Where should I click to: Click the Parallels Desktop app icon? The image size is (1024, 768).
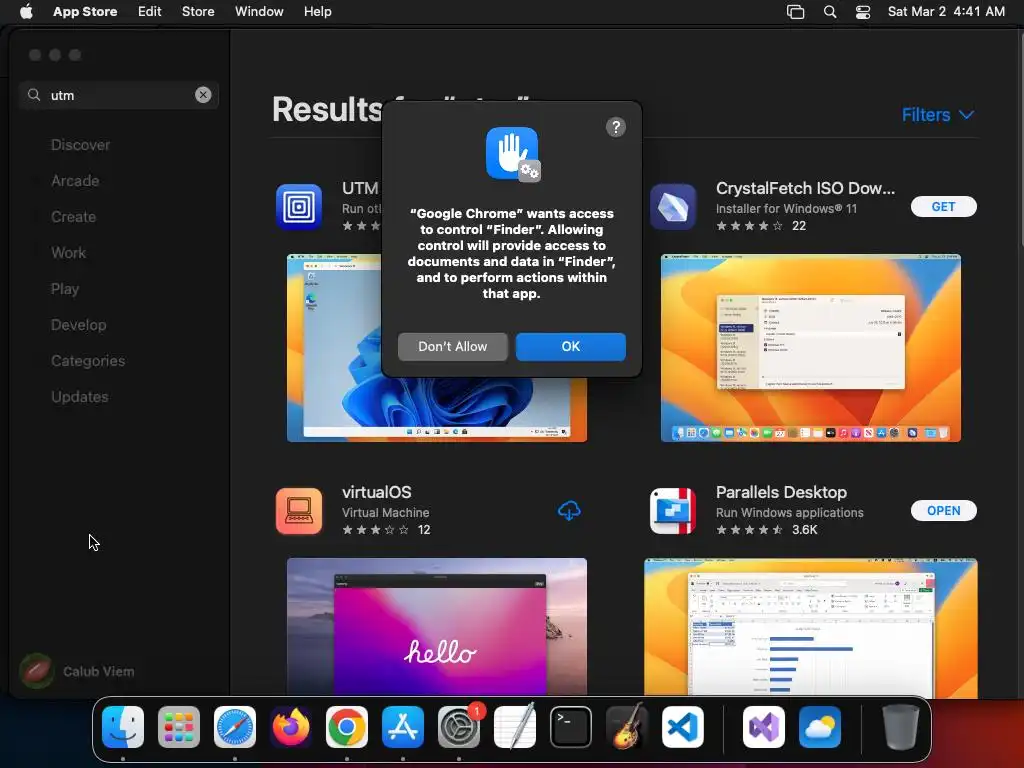coord(673,511)
